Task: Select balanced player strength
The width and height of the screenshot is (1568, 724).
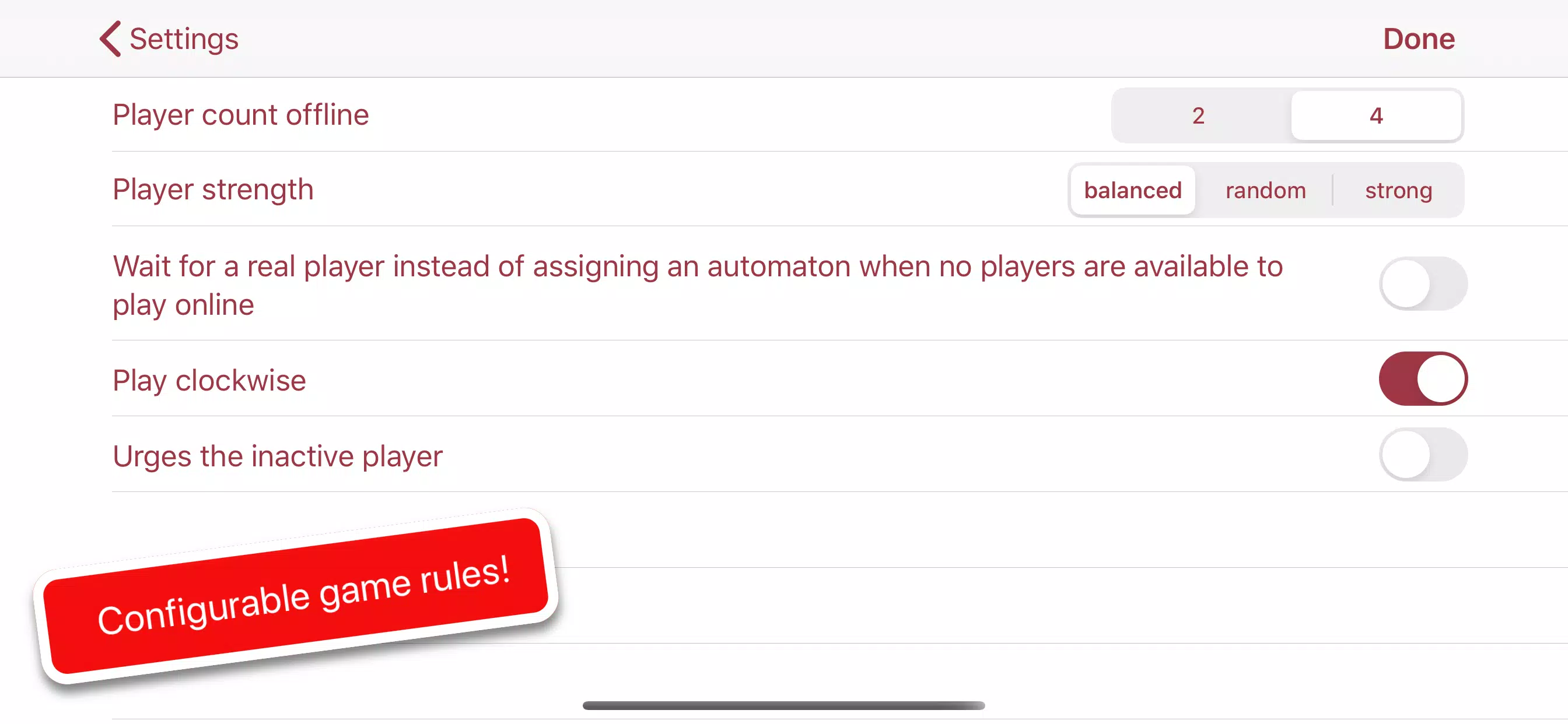Action: 1132,189
